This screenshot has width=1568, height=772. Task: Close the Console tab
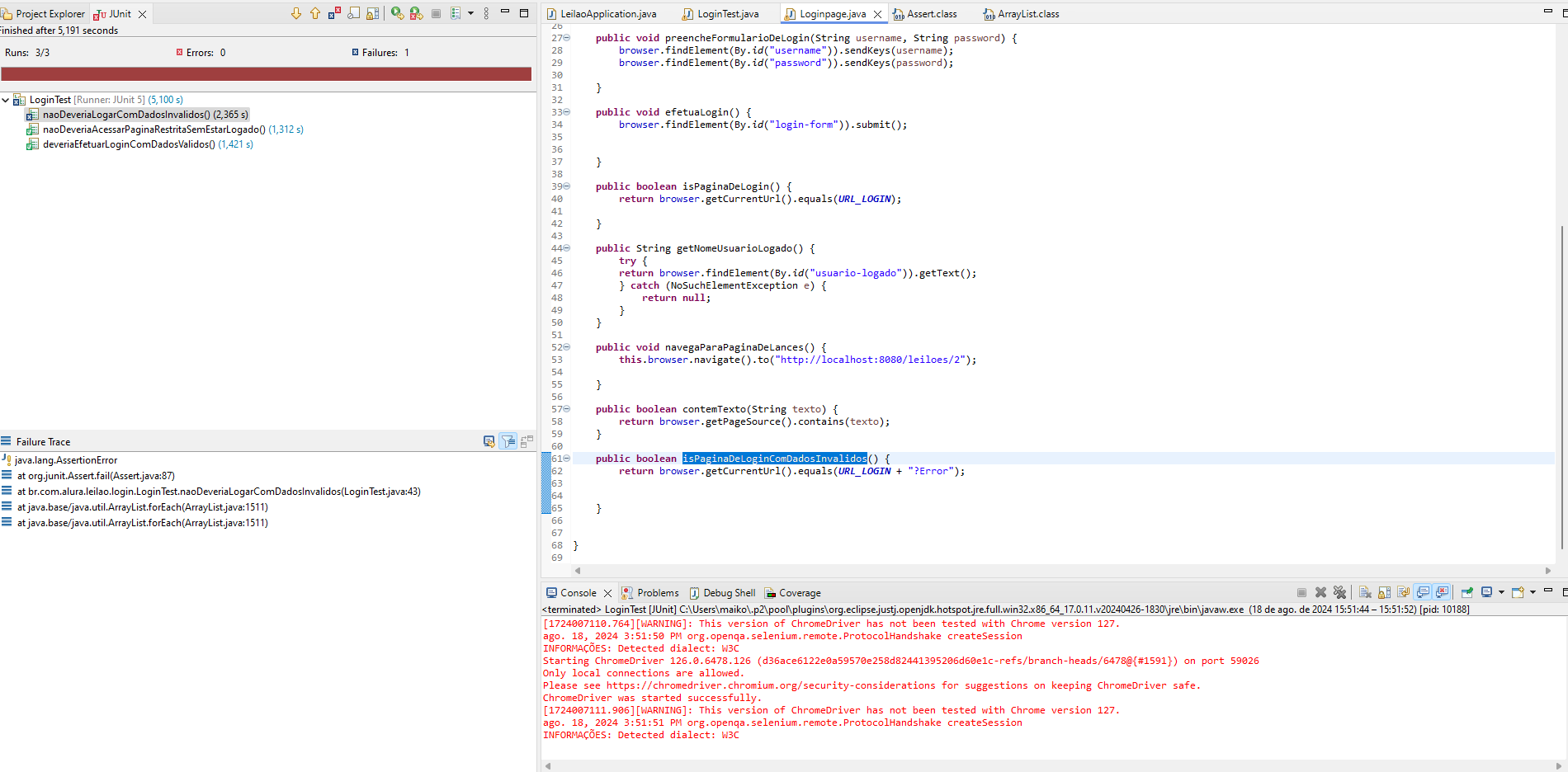pyautogui.click(x=607, y=593)
